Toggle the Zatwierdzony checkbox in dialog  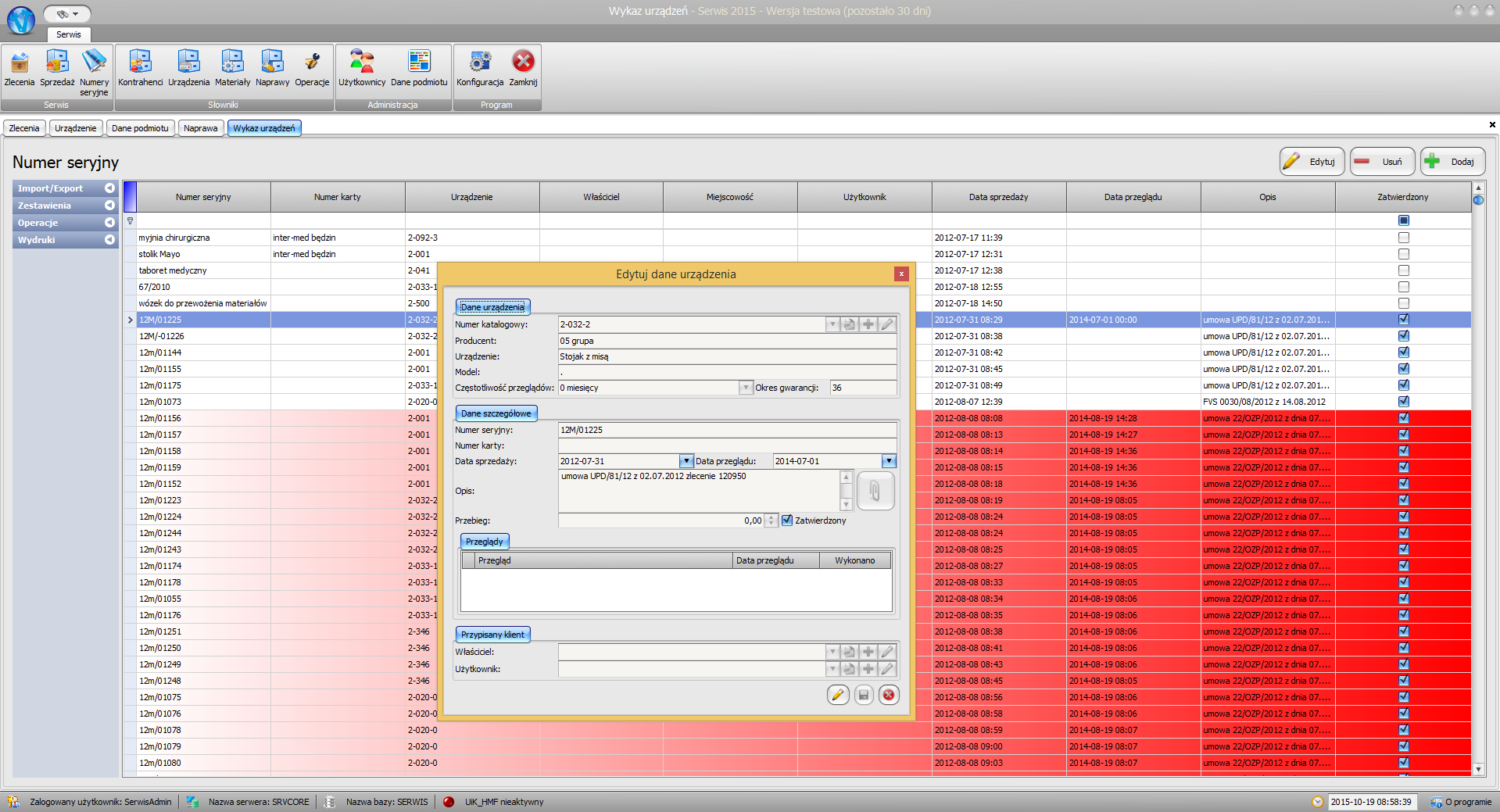[787, 520]
